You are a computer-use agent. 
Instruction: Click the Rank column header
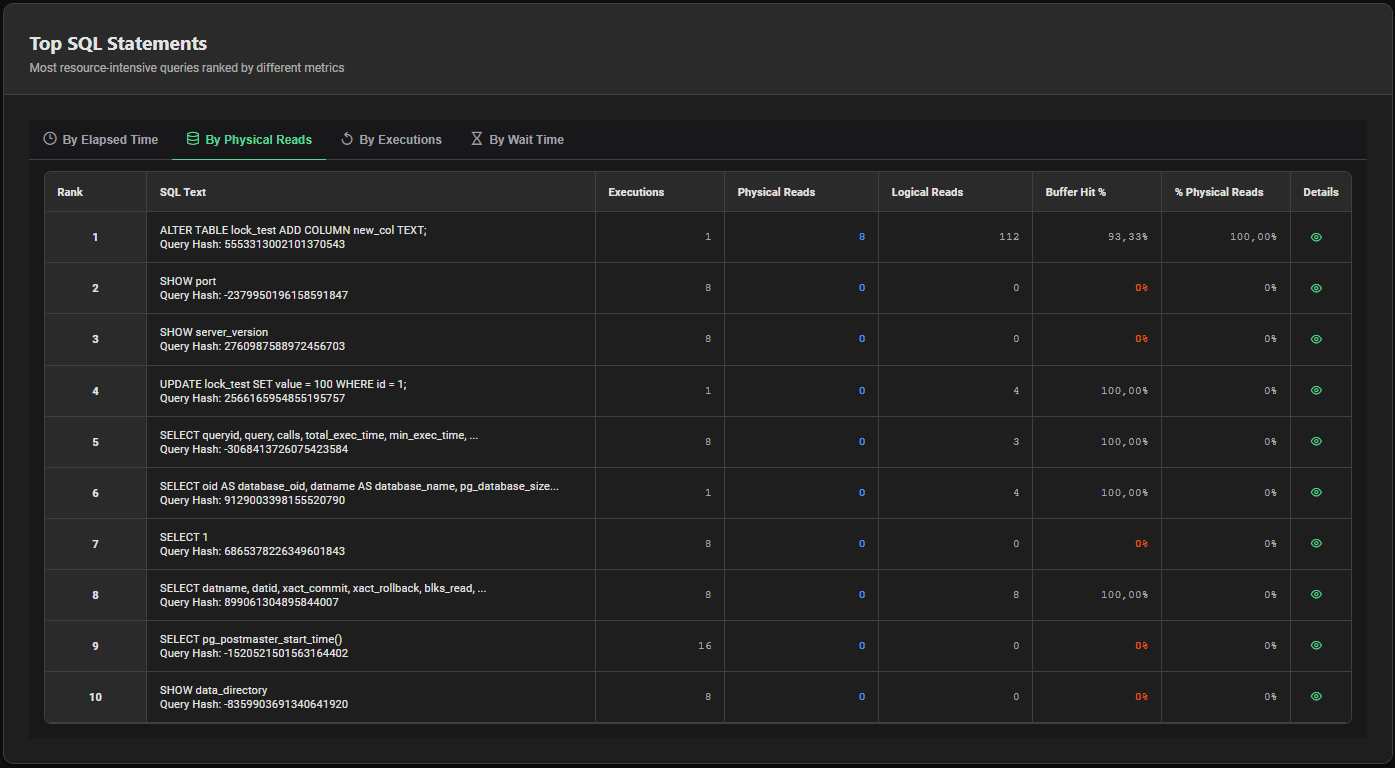tap(95, 192)
